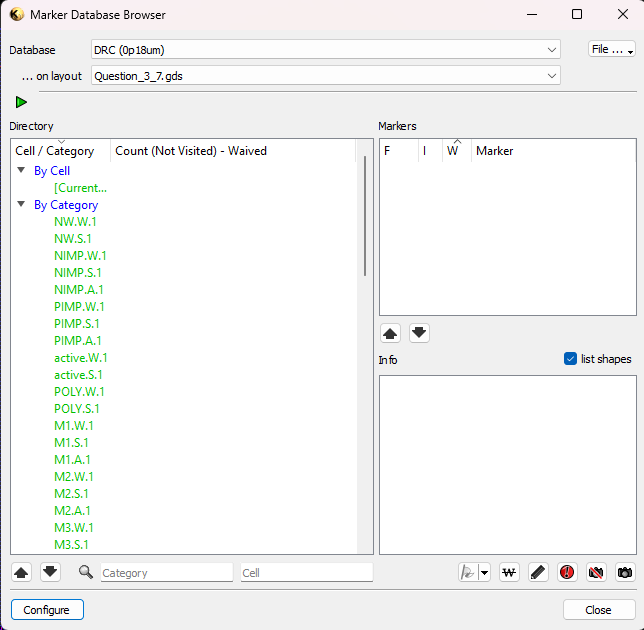
Task: Open the File menu button
Action: click(612, 49)
